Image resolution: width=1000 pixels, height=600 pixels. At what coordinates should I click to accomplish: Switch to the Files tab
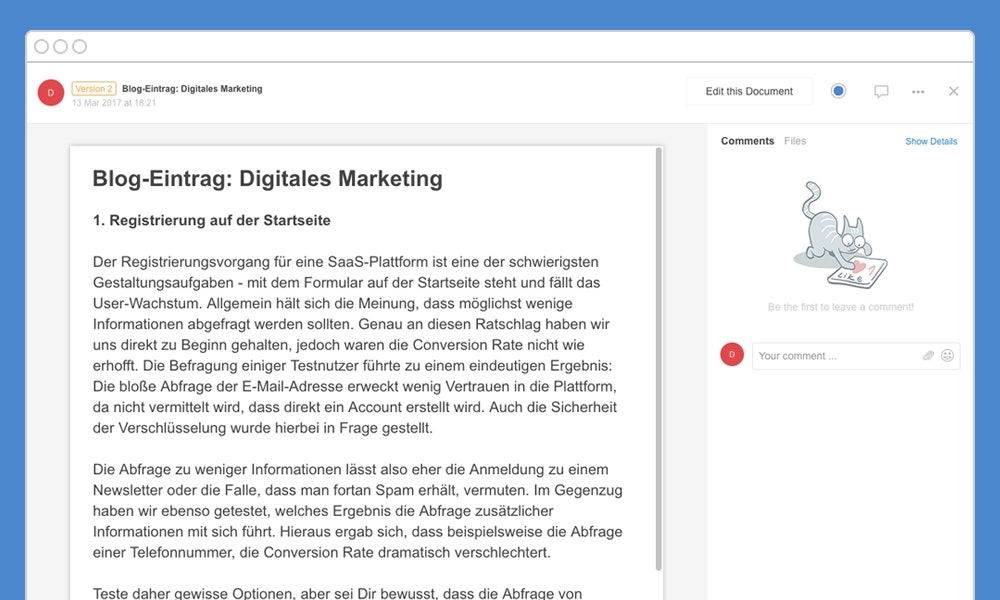(x=795, y=141)
